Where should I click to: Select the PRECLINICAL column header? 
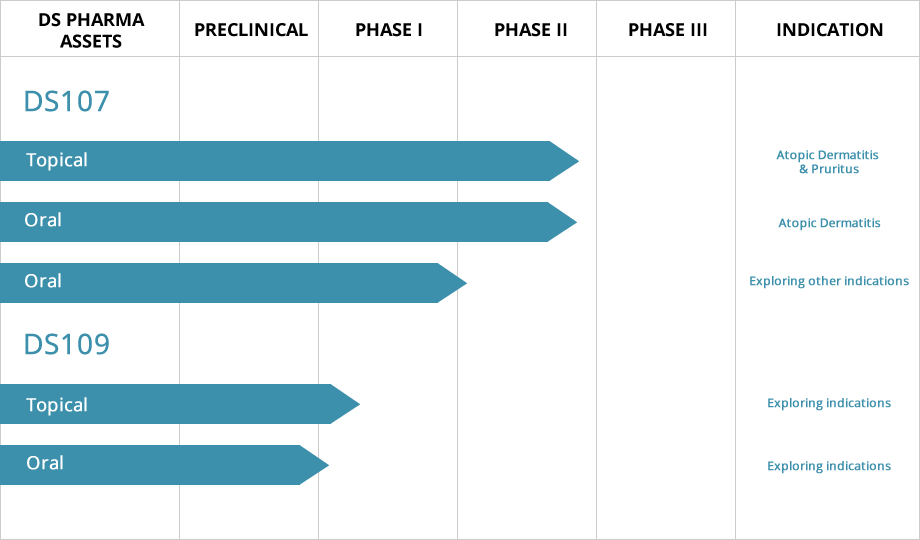(x=250, y=29)
